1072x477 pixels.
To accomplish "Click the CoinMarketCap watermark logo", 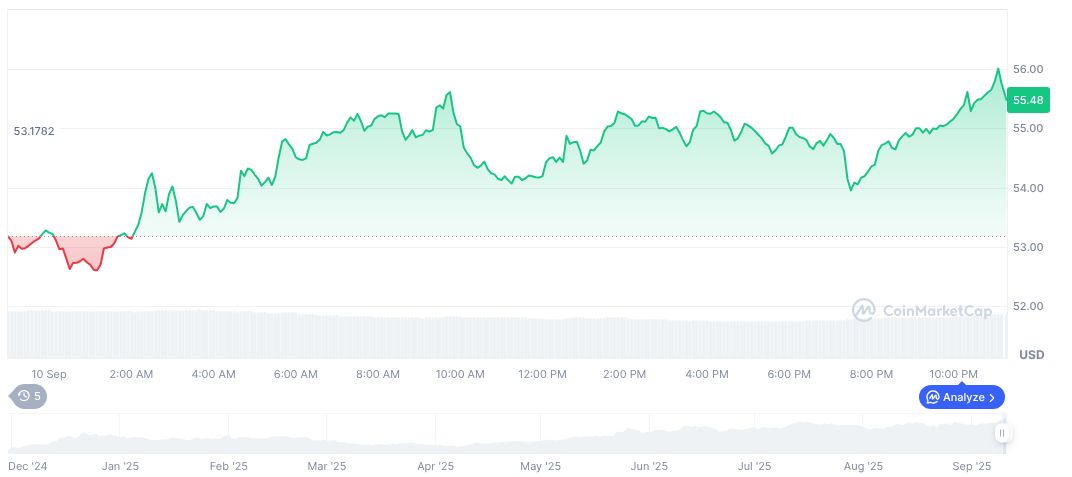I will [x=922, y=311].
